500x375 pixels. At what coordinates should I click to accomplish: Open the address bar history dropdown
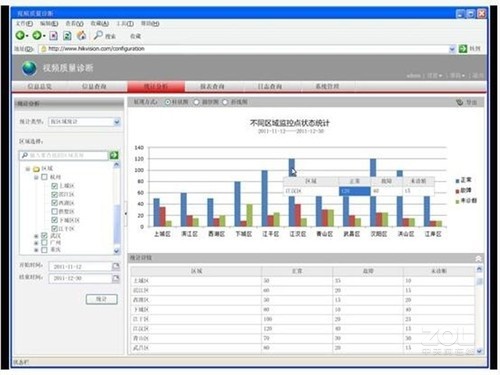pos(452,49)
